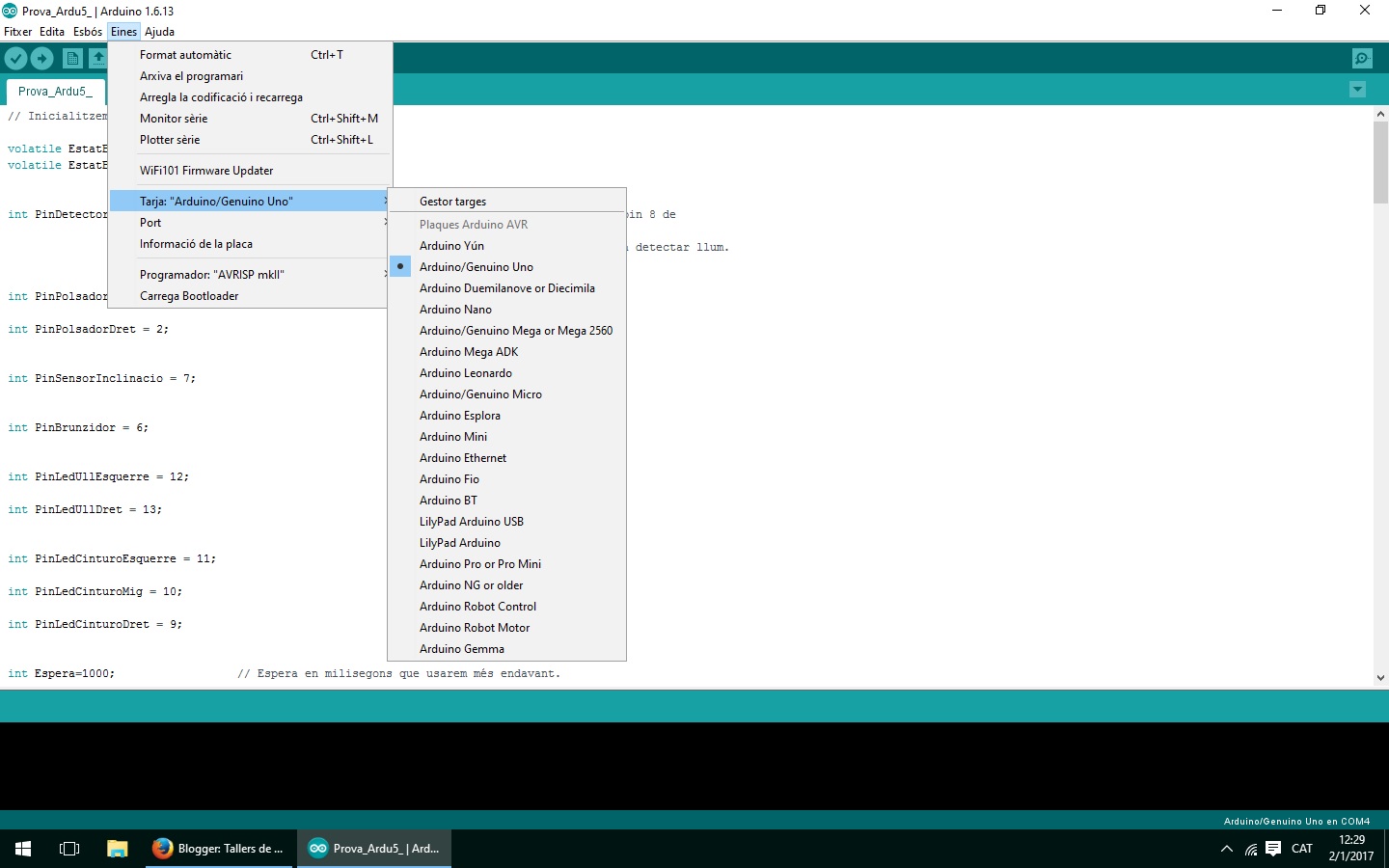Image resolution: width=1389 pixels, height=868 pixels.
Task: Click the Eines menu in menu bar
Action: (124, 32)
